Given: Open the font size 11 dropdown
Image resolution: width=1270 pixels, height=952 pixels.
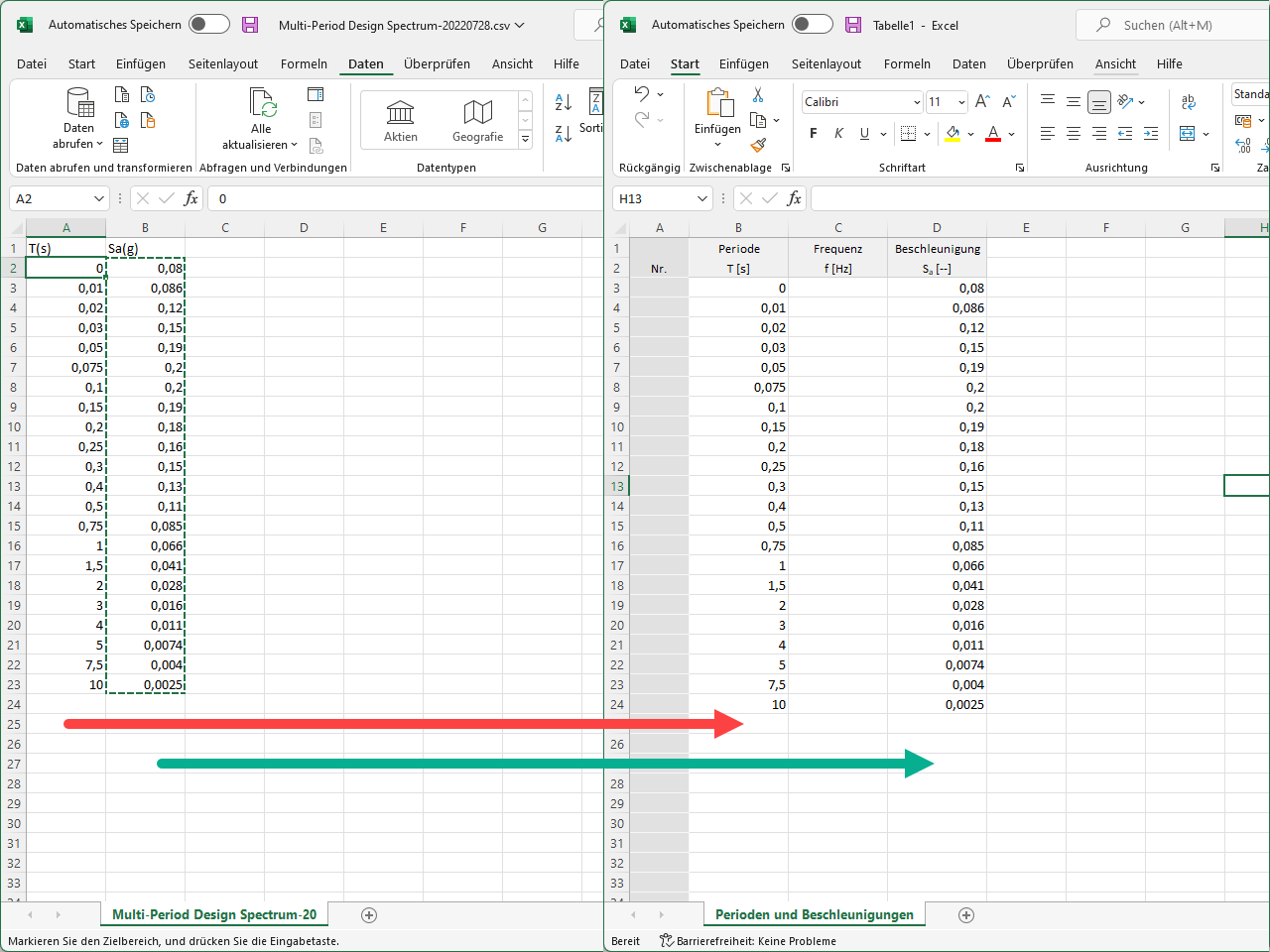Looking at the screenshot, I should (961, 102).
